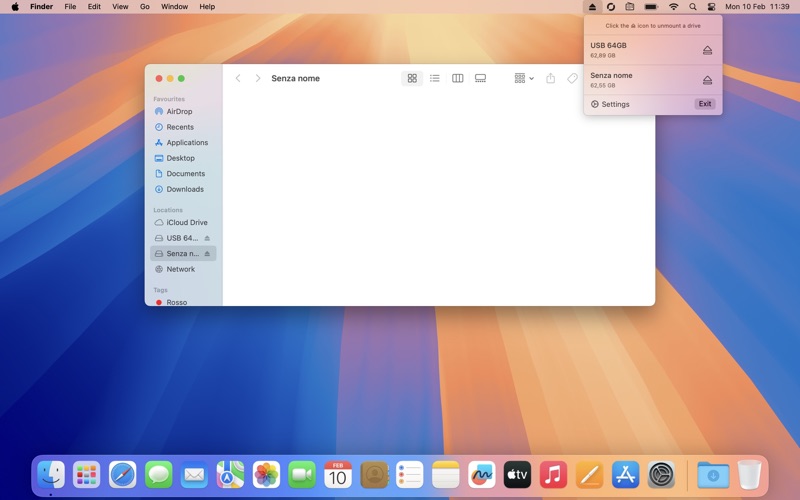Select the Rosso tag in the sidebar
The image size is (800, 500).
(184, 302)
